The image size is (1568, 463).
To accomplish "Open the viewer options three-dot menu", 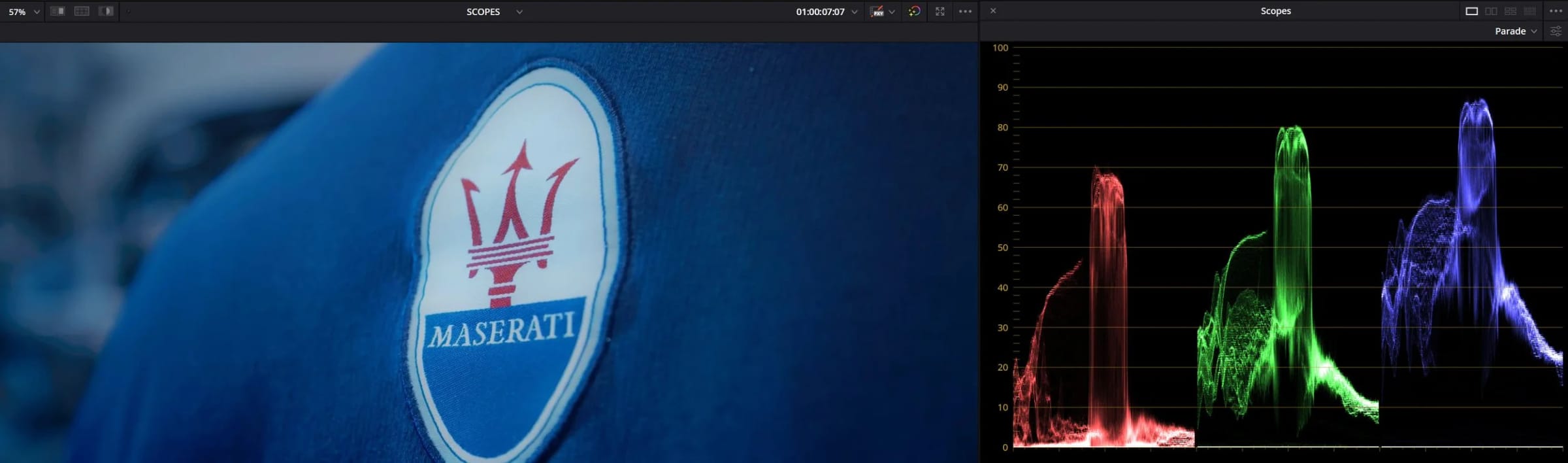I will coord(965,11).
